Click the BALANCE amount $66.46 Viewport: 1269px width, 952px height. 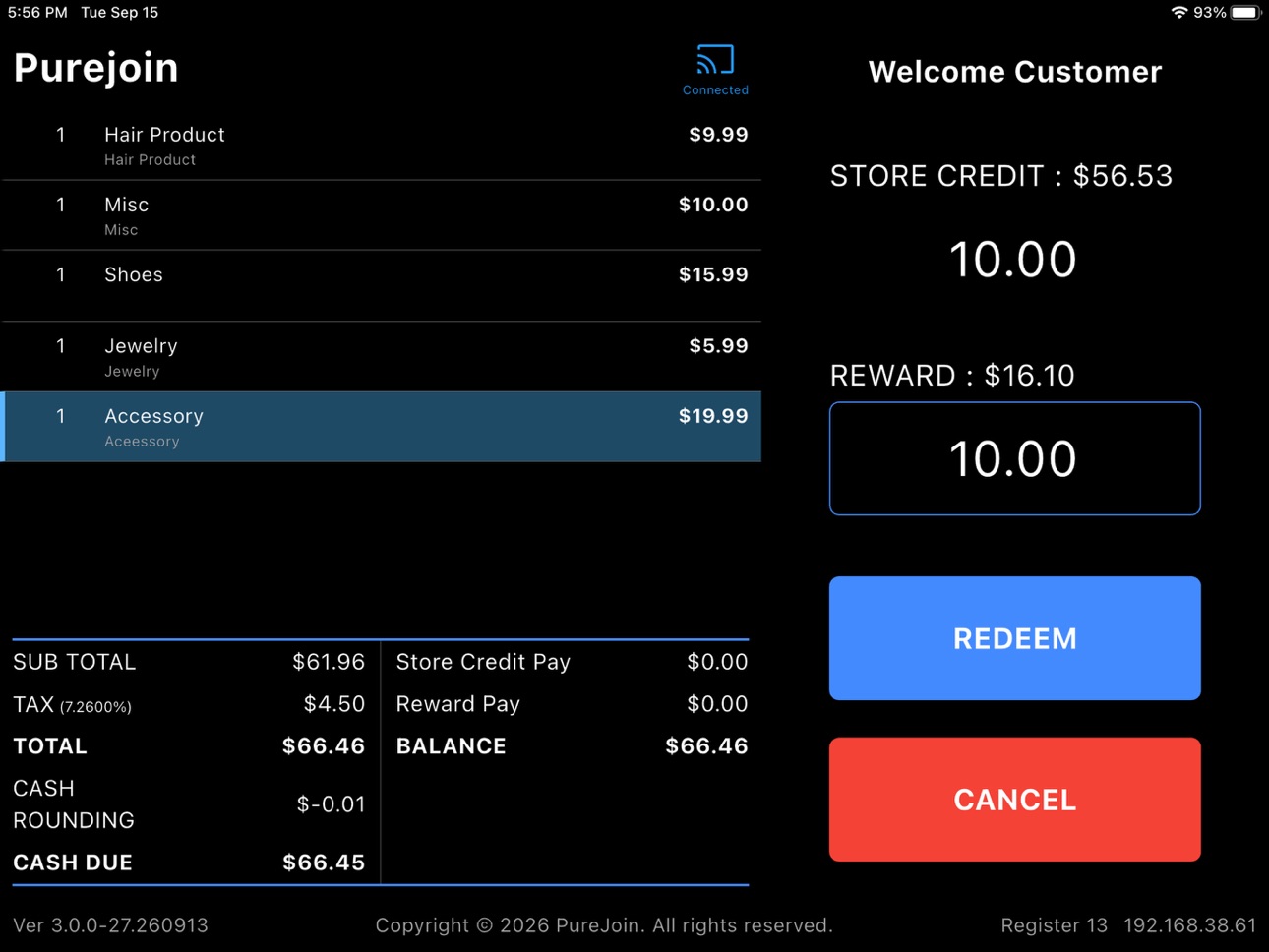pyautogui.click(x=706, y=746)
